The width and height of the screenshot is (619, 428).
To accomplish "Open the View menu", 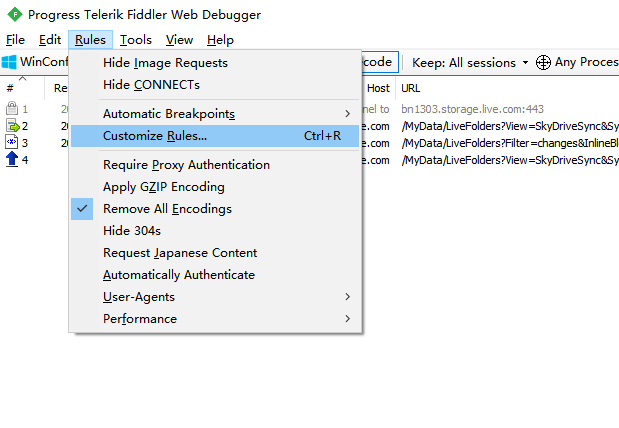I will [179, 40].
